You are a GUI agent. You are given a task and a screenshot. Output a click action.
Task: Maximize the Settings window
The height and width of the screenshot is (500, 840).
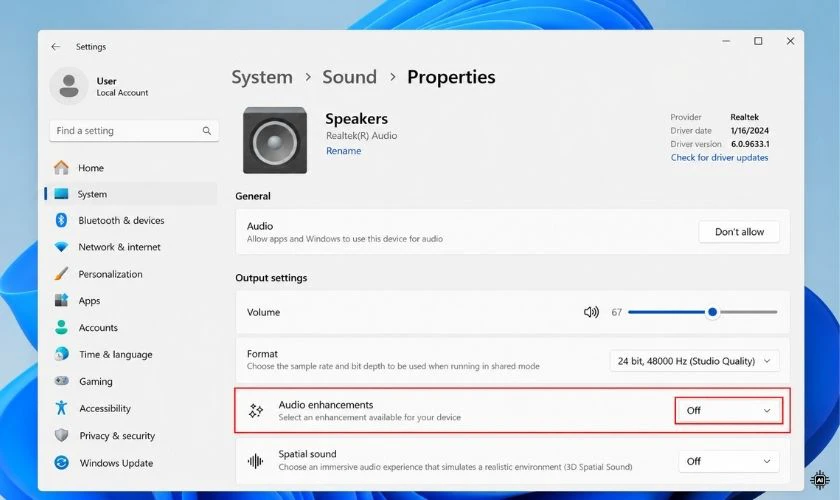[x=758, y=41]
